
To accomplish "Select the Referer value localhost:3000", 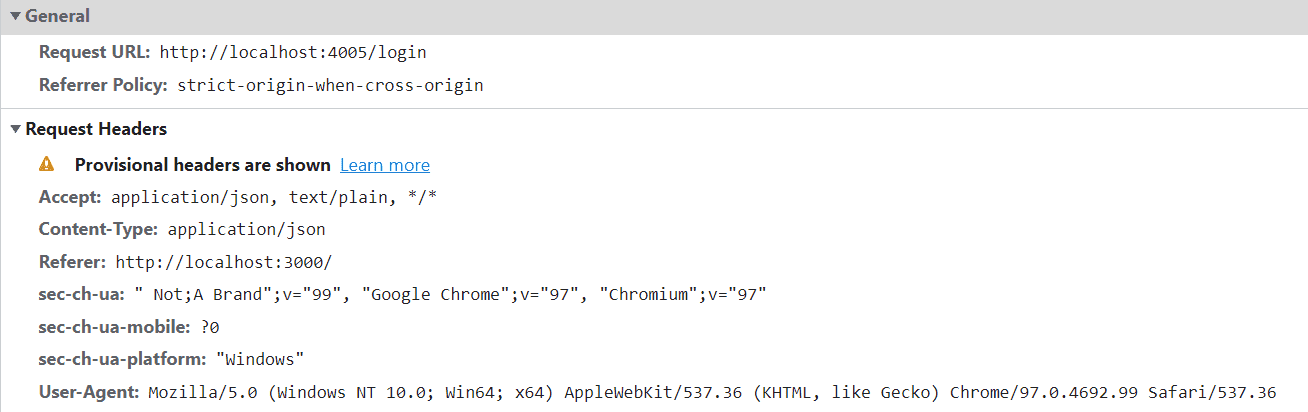I will (x=223, y=262).
